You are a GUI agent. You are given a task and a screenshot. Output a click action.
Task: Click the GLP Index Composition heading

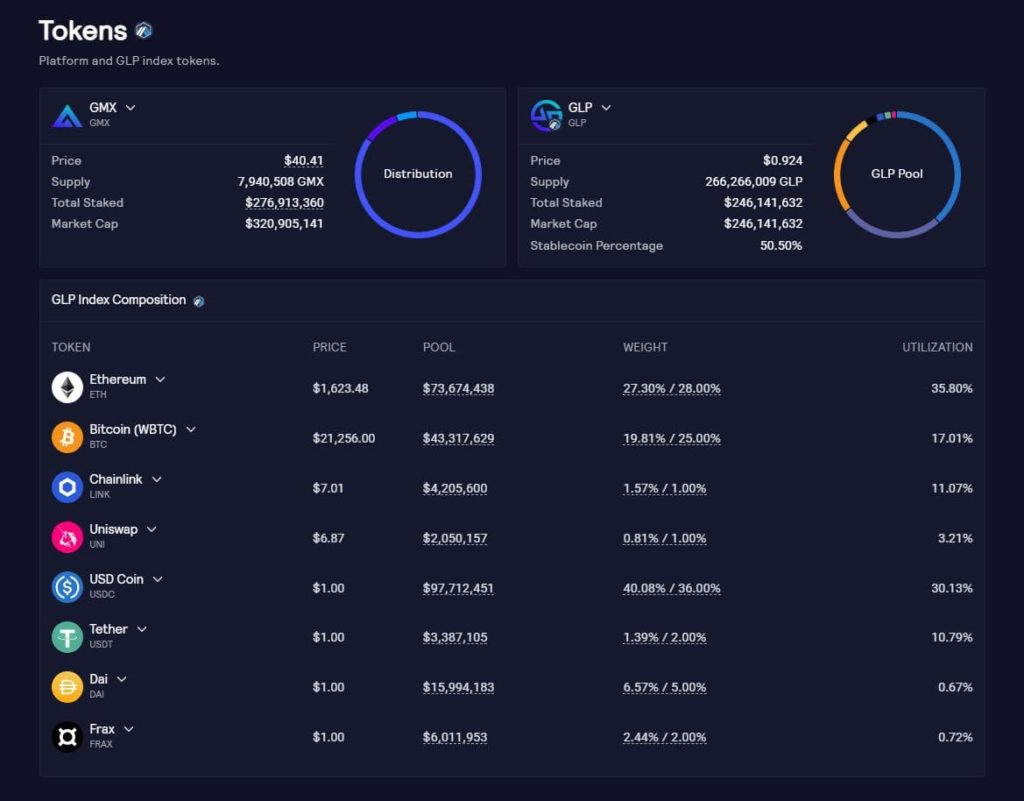click(119, 300)
